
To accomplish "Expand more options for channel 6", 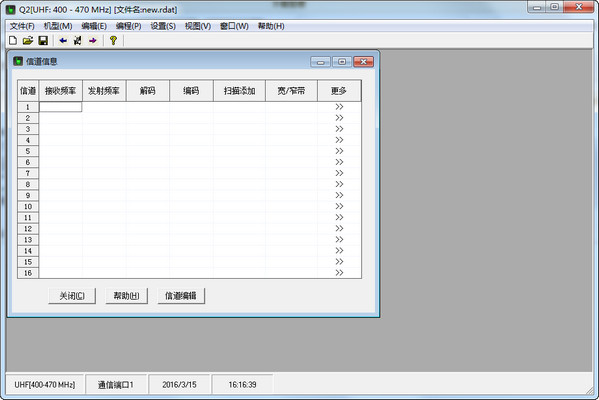I will [x=339, y=162].
